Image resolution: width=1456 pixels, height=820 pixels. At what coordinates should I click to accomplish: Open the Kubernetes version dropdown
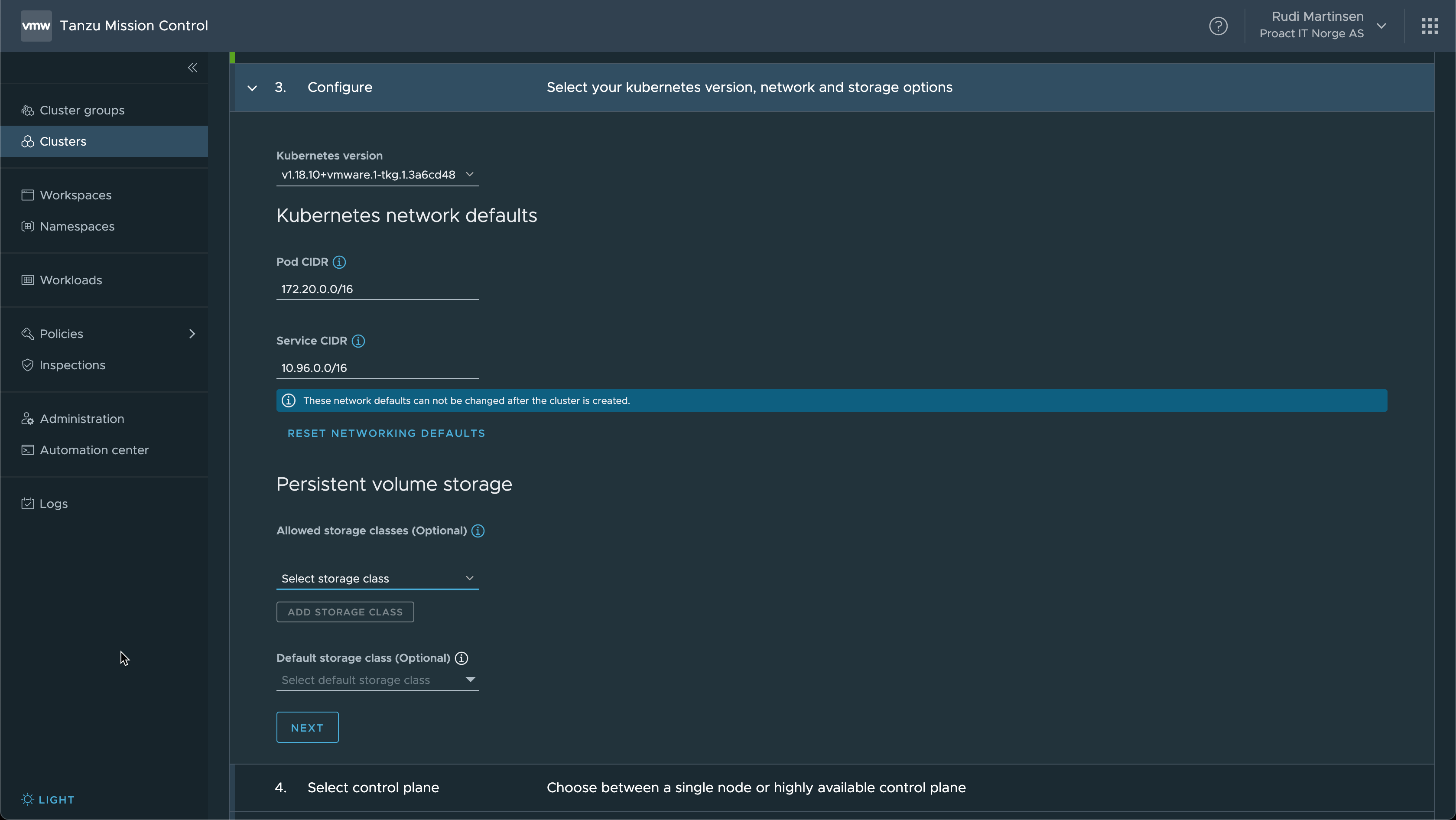(377, 175)
